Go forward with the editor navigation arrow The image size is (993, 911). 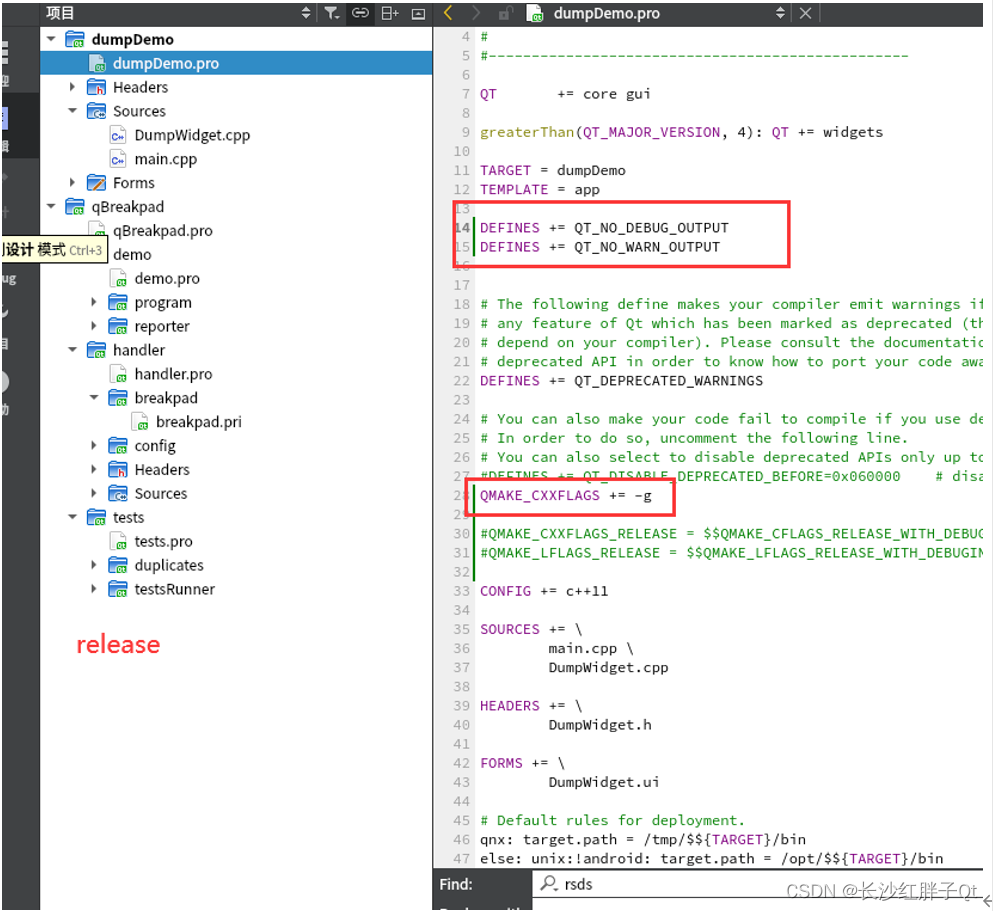tap(476, 13)
